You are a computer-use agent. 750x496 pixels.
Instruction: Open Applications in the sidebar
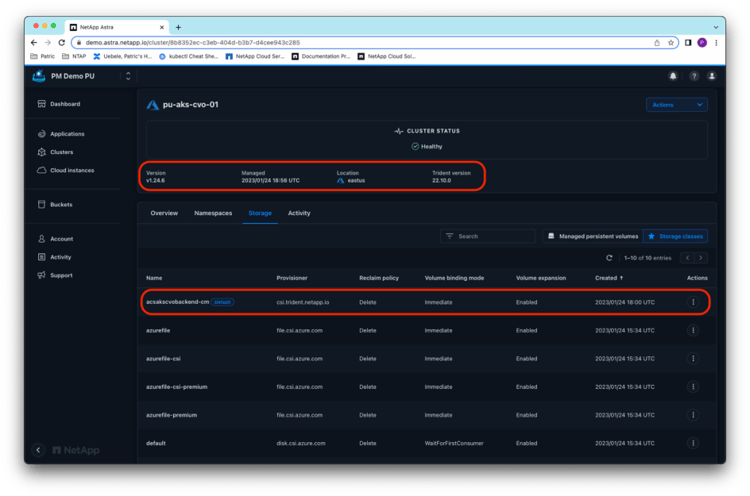67,134
